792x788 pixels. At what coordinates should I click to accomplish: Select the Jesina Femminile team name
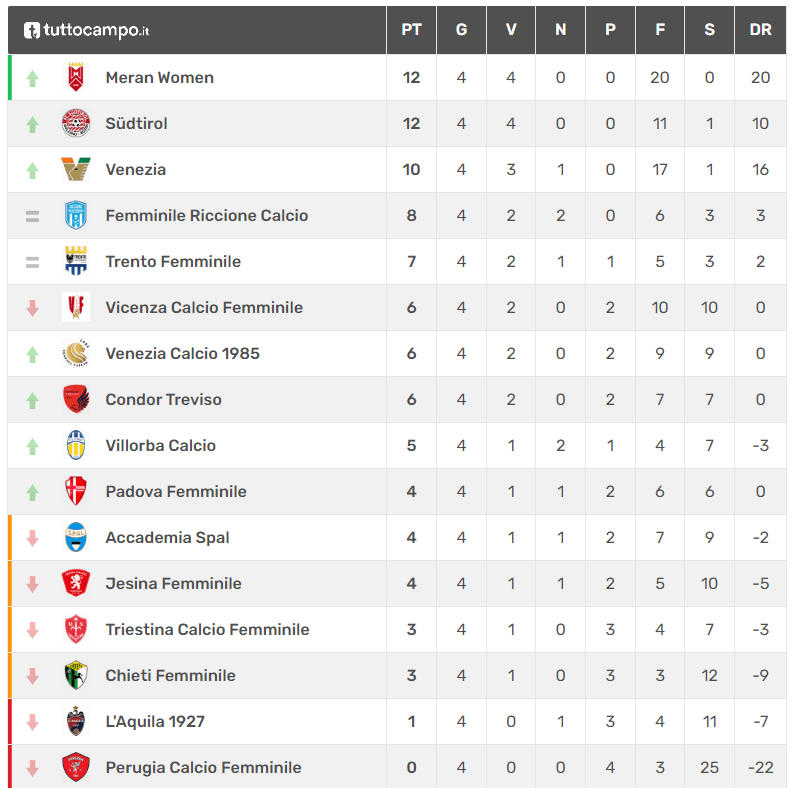tap(173, 583)
